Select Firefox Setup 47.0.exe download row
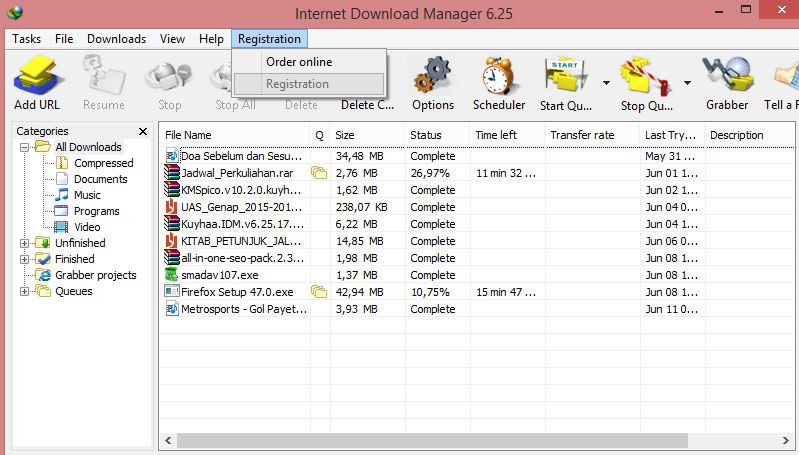This screenshot has width=799, height=455. pyautogui.click(x=477, y=292)
